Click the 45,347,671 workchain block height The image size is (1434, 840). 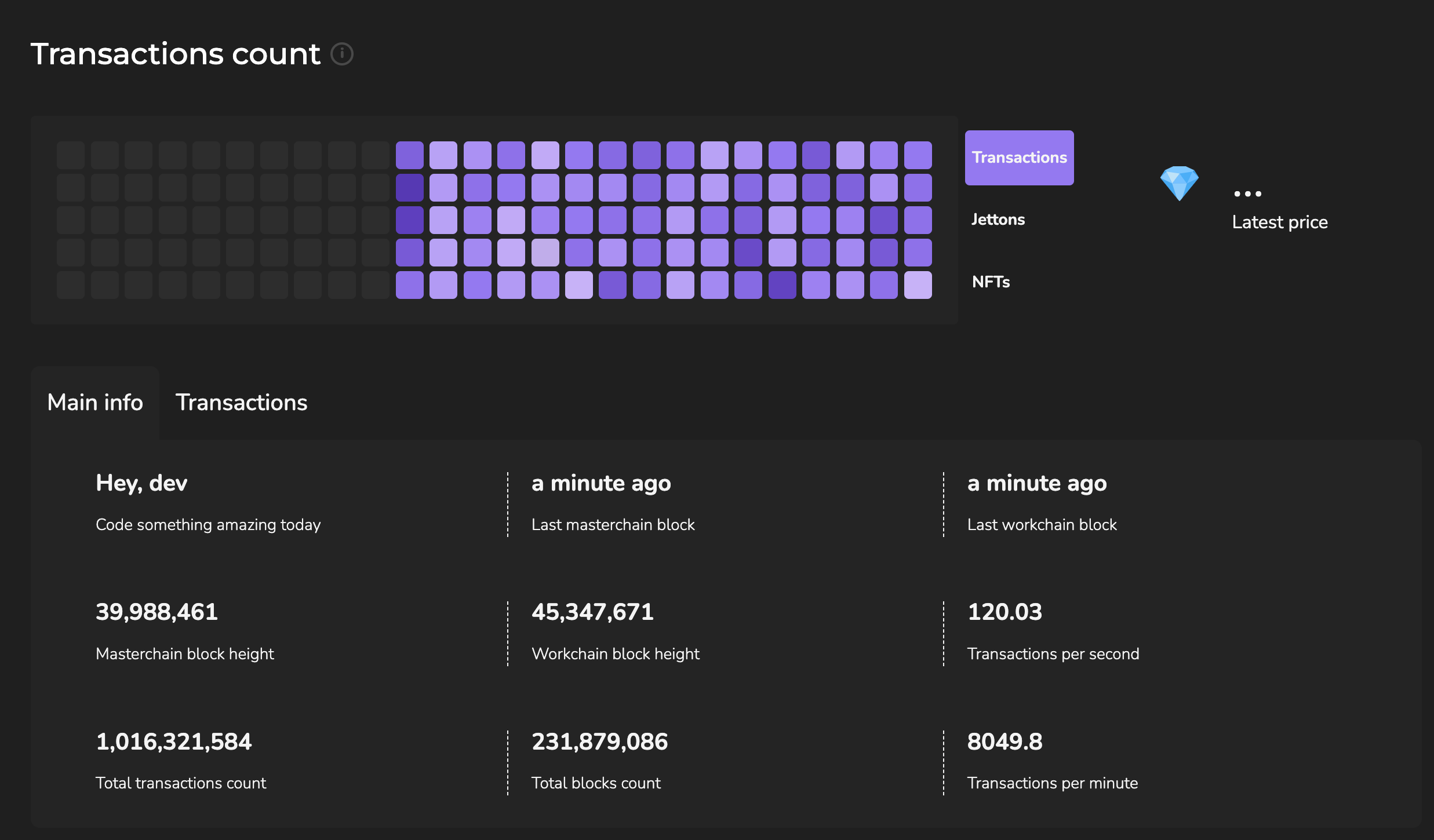pyautogui.click(x=592, y=612)
